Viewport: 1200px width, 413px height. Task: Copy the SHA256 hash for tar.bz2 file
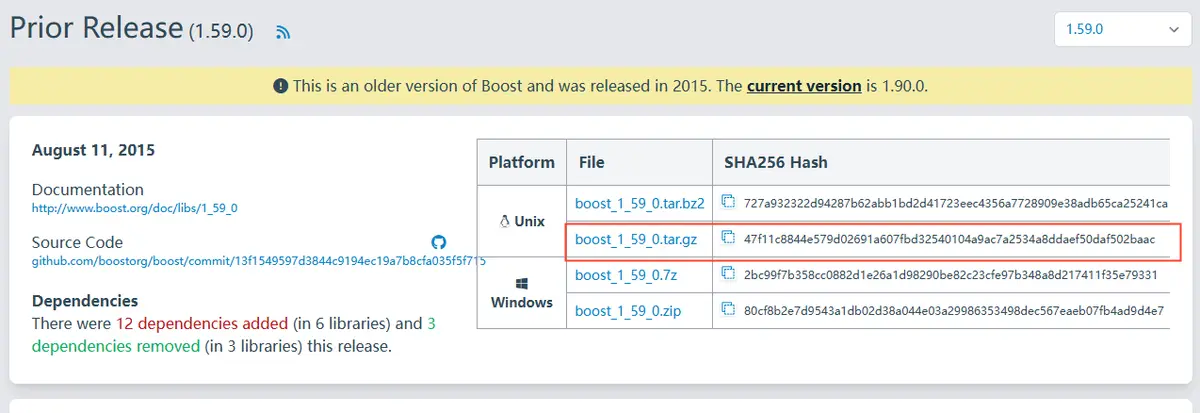pos(729,203)
